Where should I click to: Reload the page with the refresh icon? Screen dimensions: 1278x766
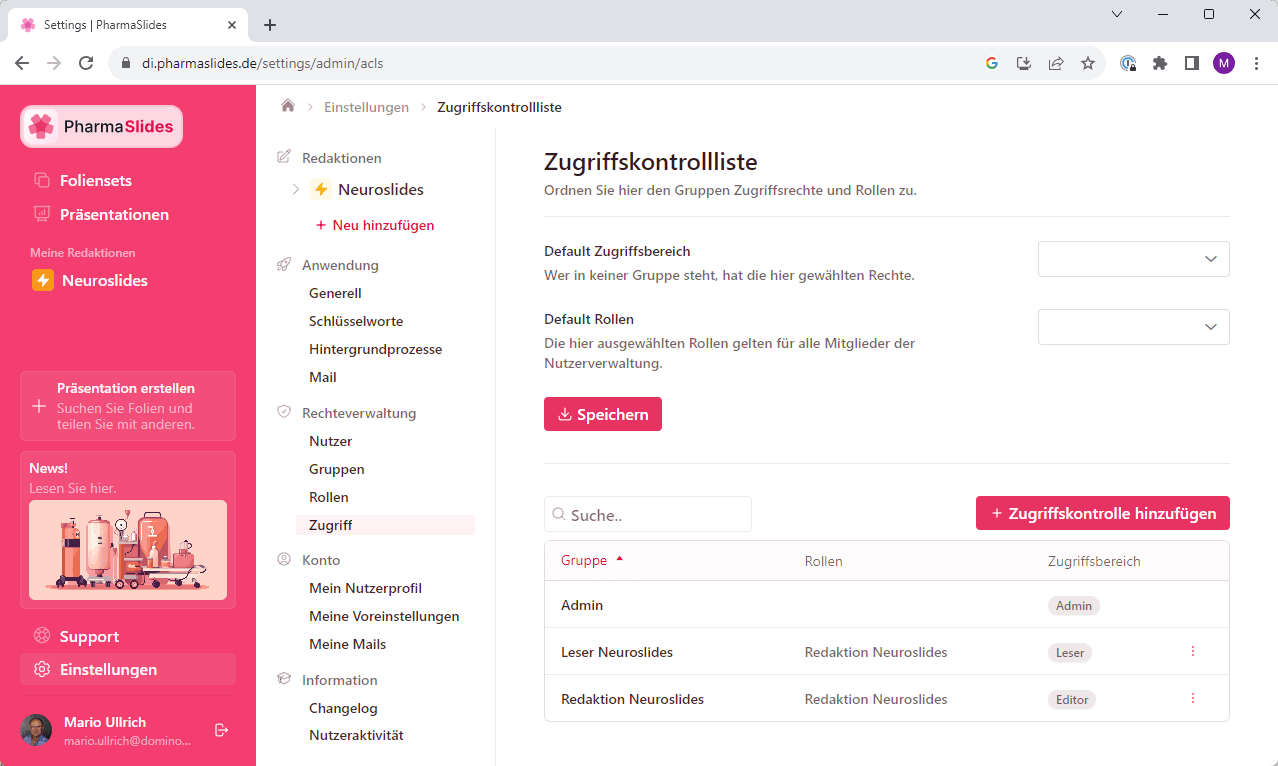[x=86, y=63]
